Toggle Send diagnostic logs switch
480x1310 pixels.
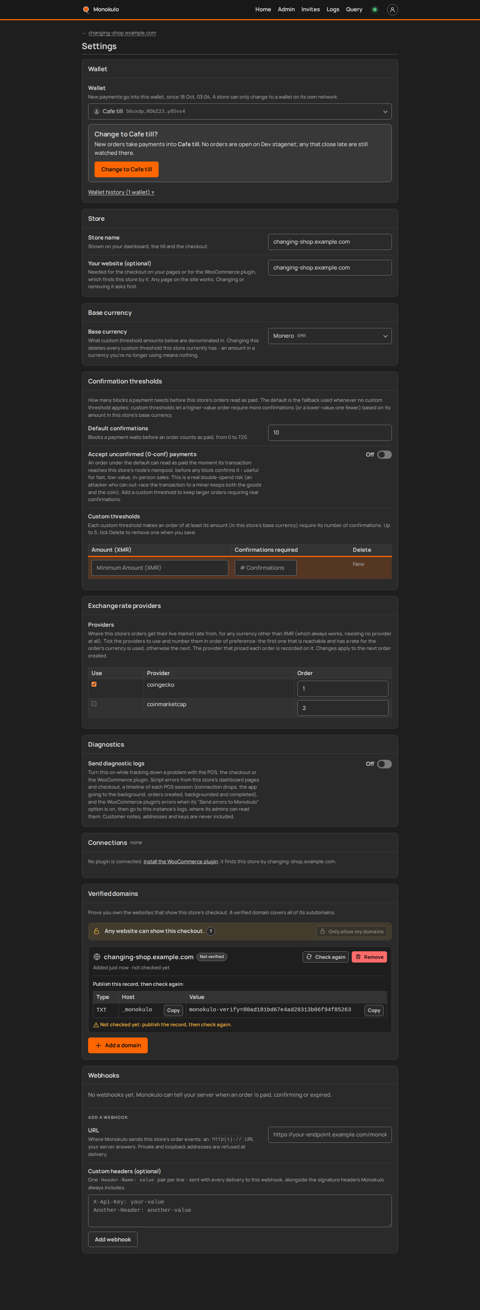384,764
